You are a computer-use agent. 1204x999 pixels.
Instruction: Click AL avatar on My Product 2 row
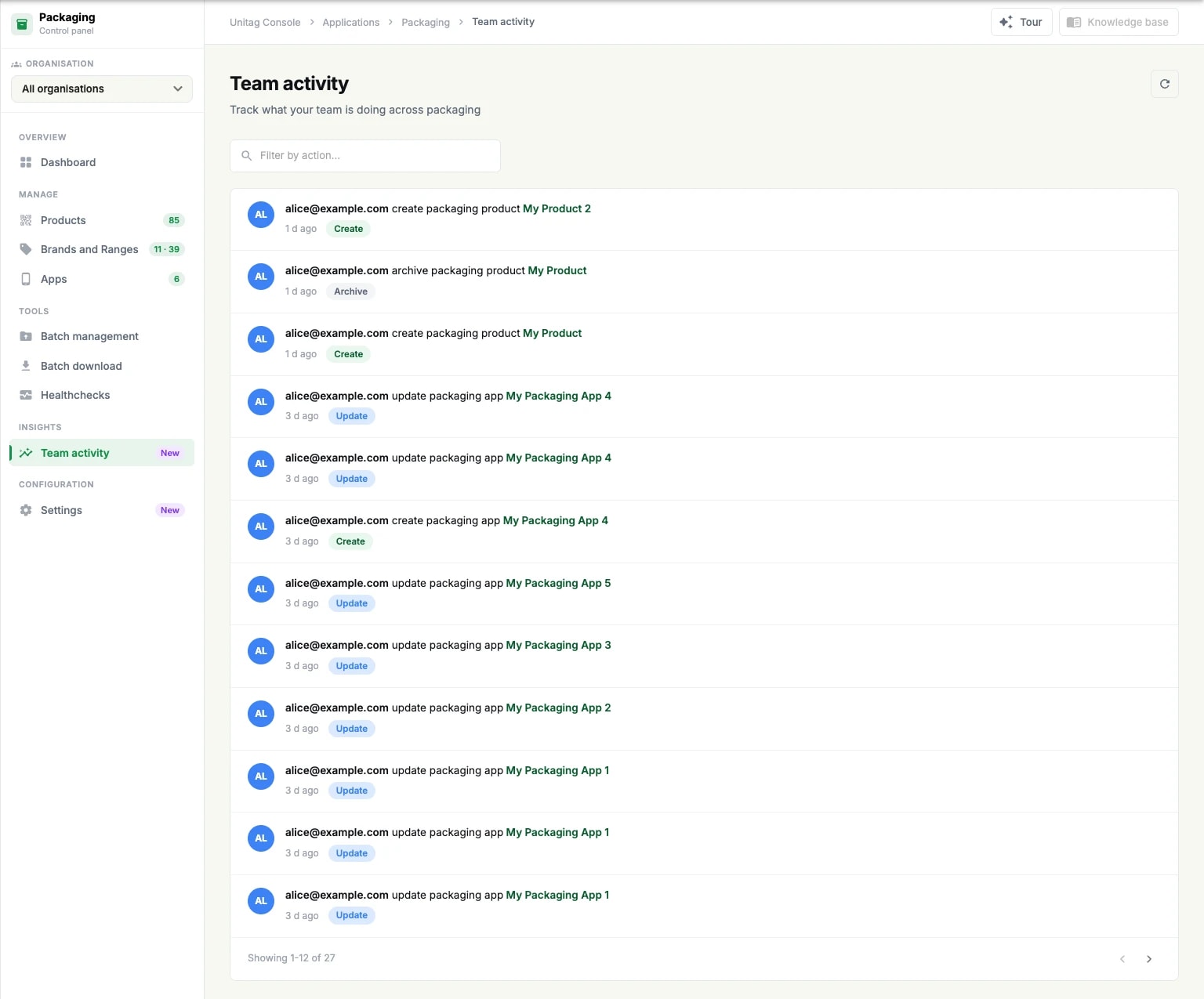(261, 215)
